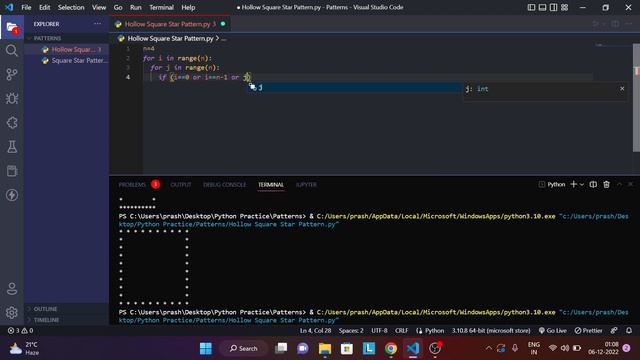Image resolution: width=640 pixels, height=360 pixels.
Task: Open the Testing flask view
Action: tap(11, 147)
